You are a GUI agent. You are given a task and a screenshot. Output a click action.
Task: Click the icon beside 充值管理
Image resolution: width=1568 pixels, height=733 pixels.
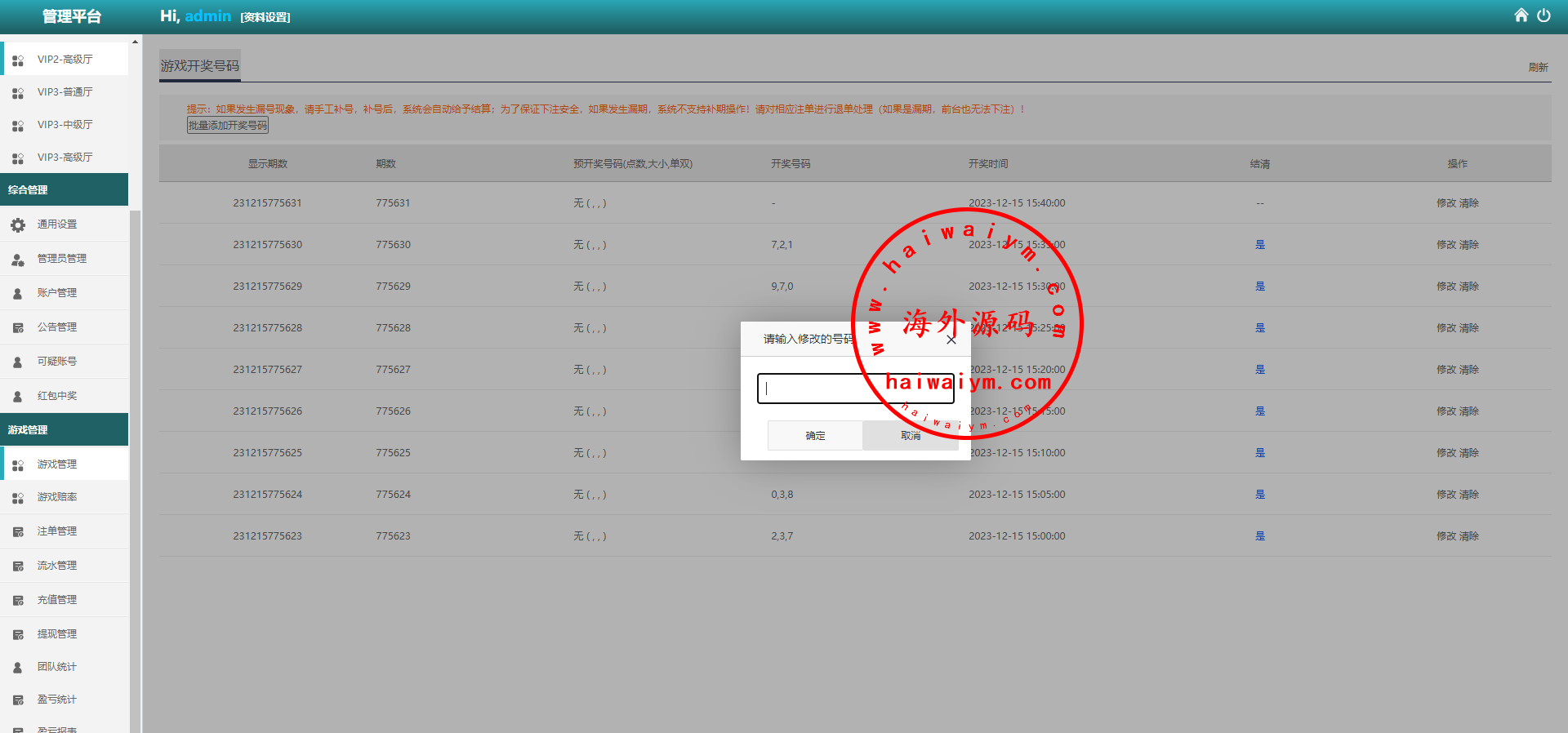tap(18, 601)
